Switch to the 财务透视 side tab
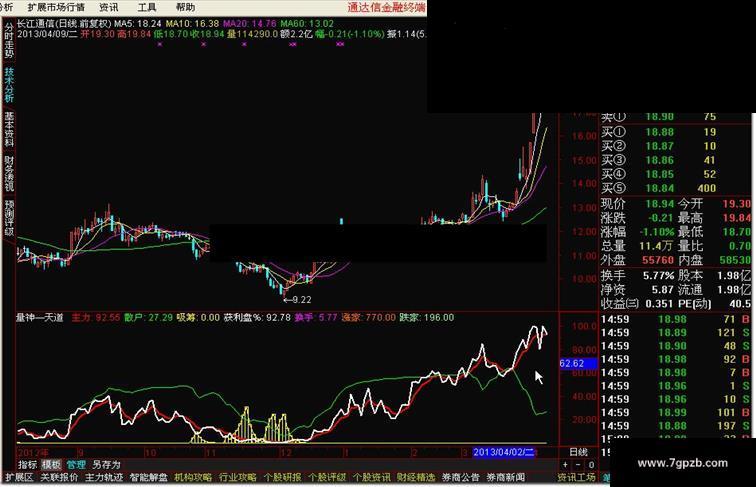Image resolution: width=756 pixels, height=487 pixels. point(9,174)
